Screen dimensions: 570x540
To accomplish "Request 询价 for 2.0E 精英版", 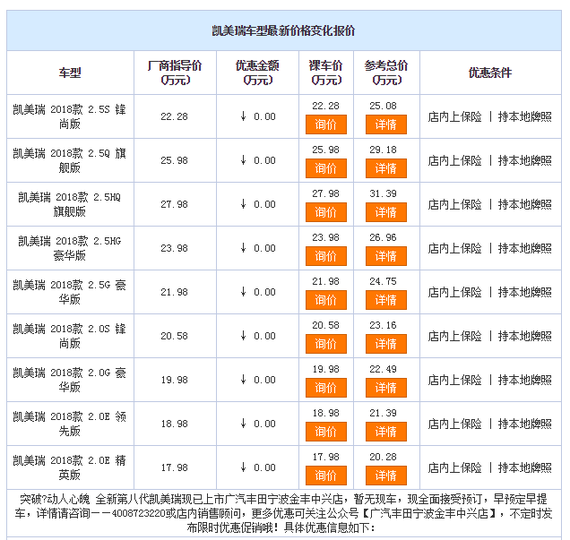I will pyautogui.click(x=326, y=476).
